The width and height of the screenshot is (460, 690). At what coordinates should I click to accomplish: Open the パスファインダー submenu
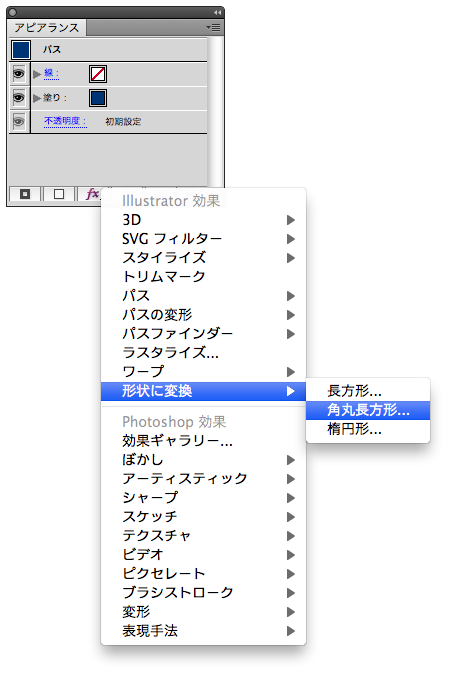(x=203, y=334)
